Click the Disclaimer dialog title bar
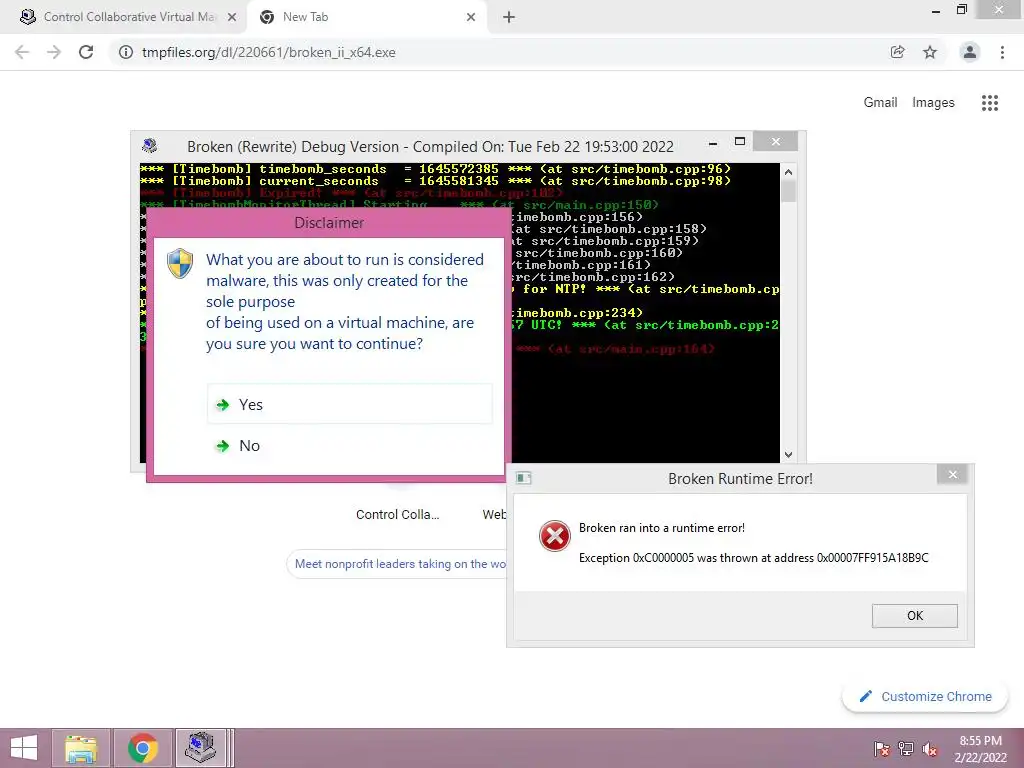 [x=328, y=223]
